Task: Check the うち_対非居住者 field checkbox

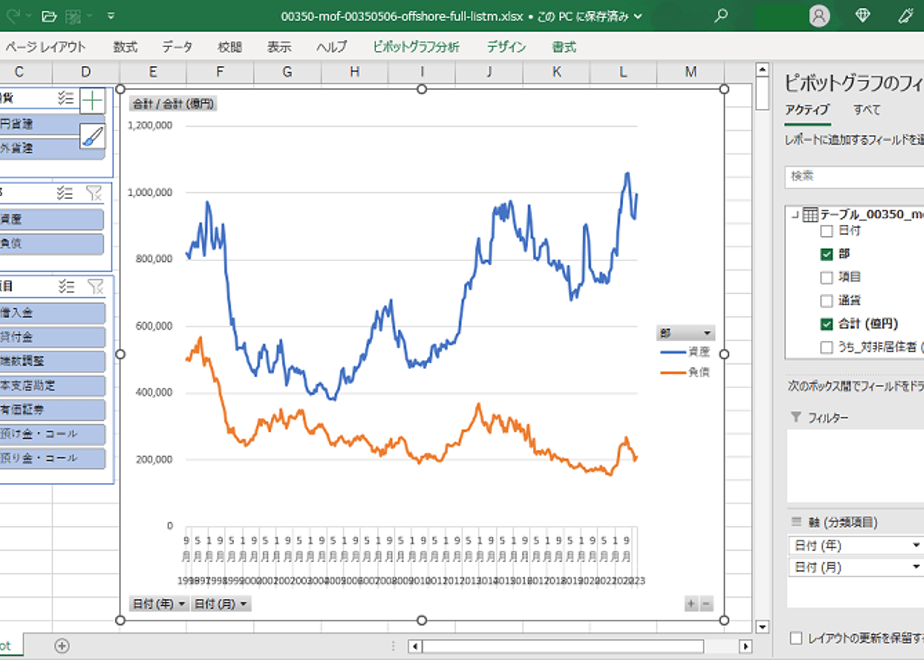Action: click(826, 347)
